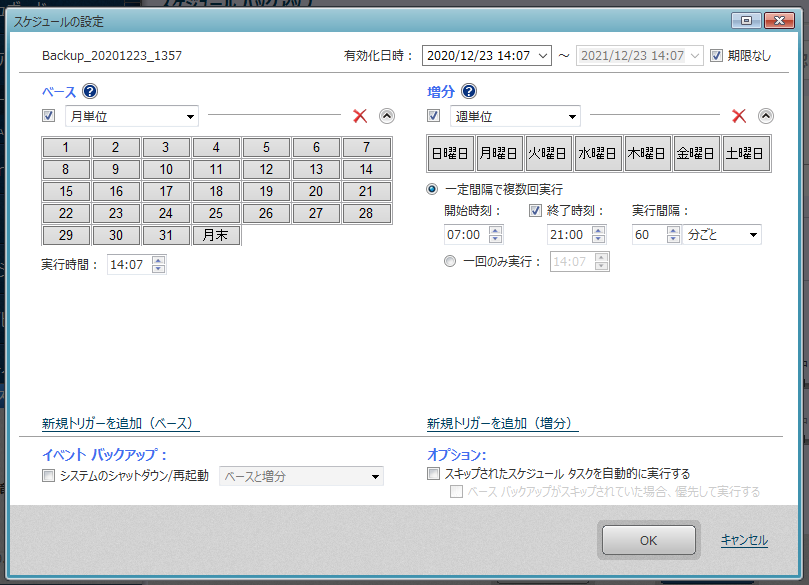Click the help icon next to ベース
This screenshot has width=809, height=585.
point(90,92)
